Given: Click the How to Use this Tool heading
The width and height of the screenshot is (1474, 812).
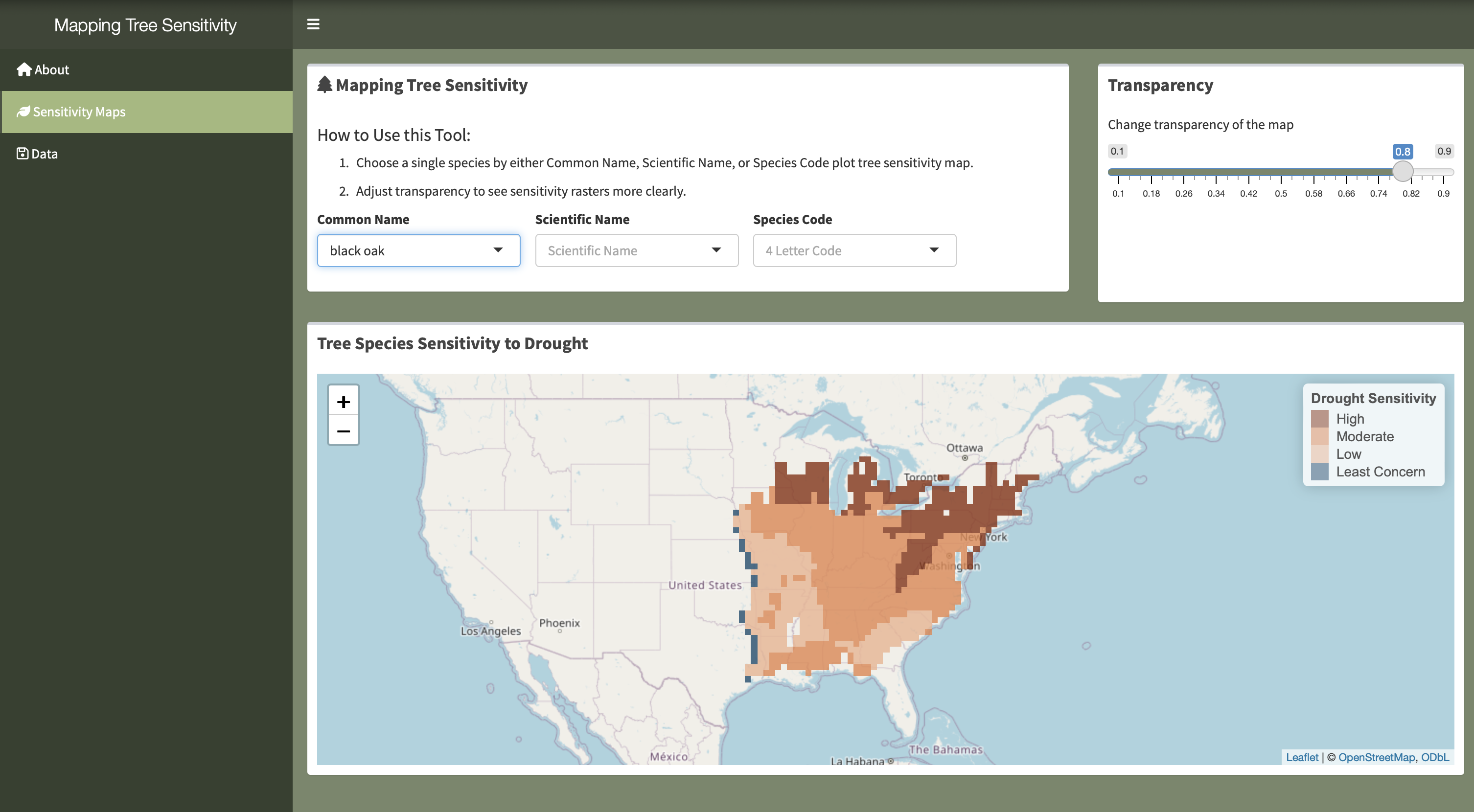Looking at the screenshot, I should click(393, 135).
